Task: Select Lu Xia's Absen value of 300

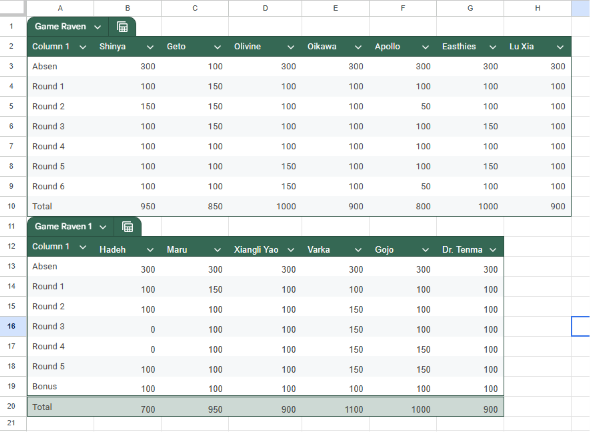Action: point(537,67)
